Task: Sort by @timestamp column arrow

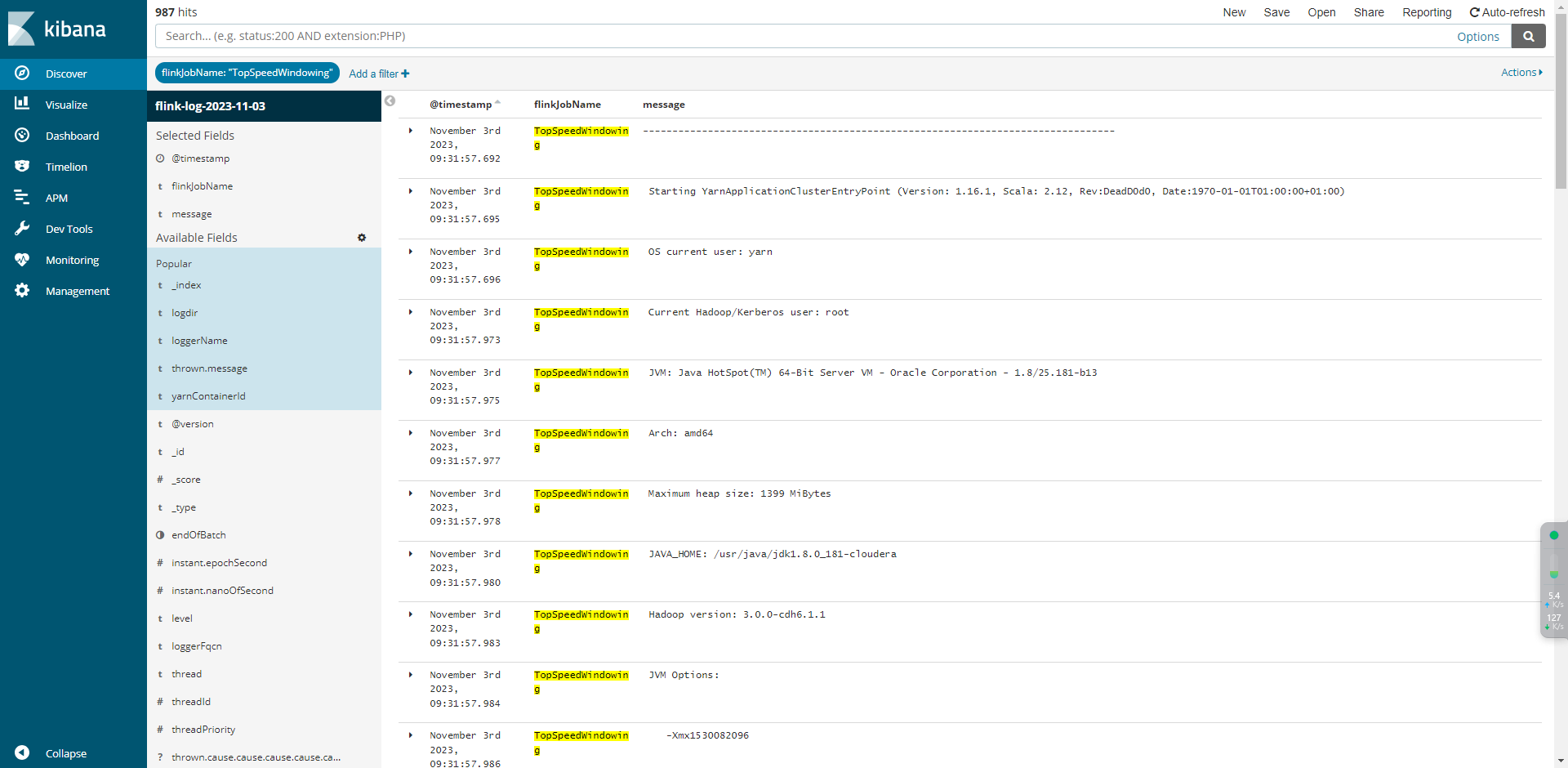Action: pyautogui.click(x=497, y=103)
